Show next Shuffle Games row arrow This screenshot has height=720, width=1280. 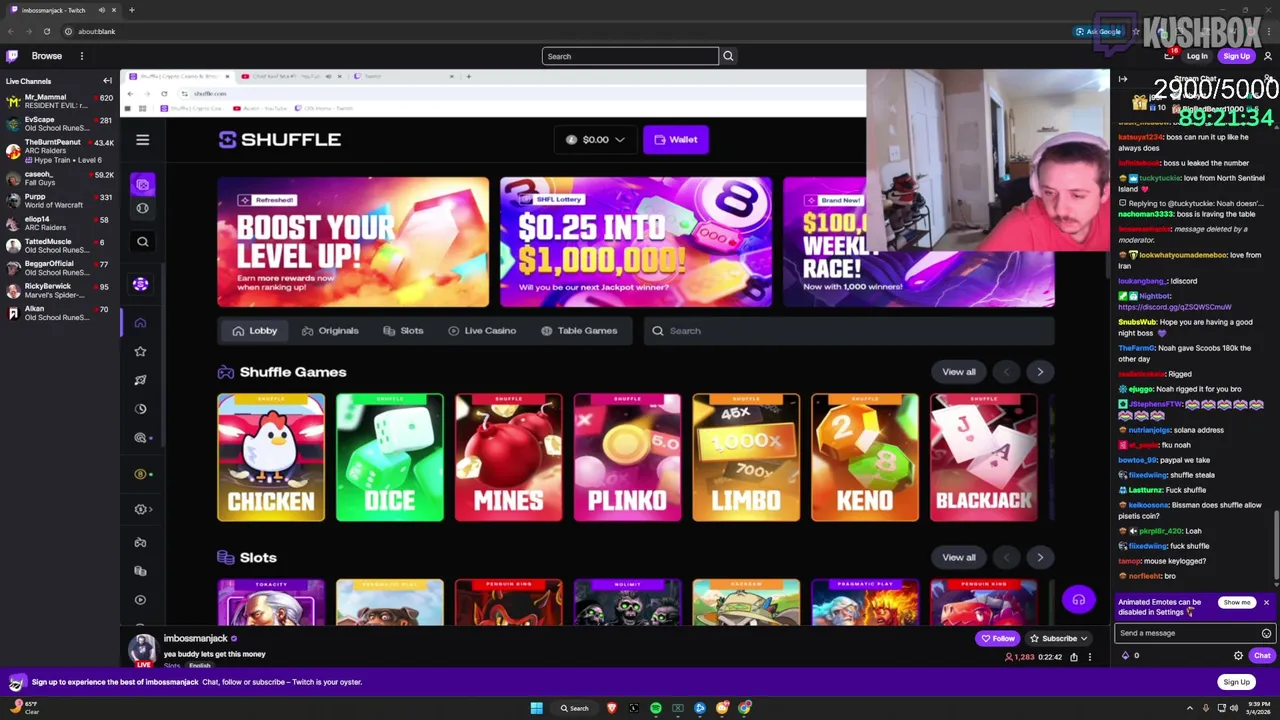pyautogui.click(x=1040, y=372)
